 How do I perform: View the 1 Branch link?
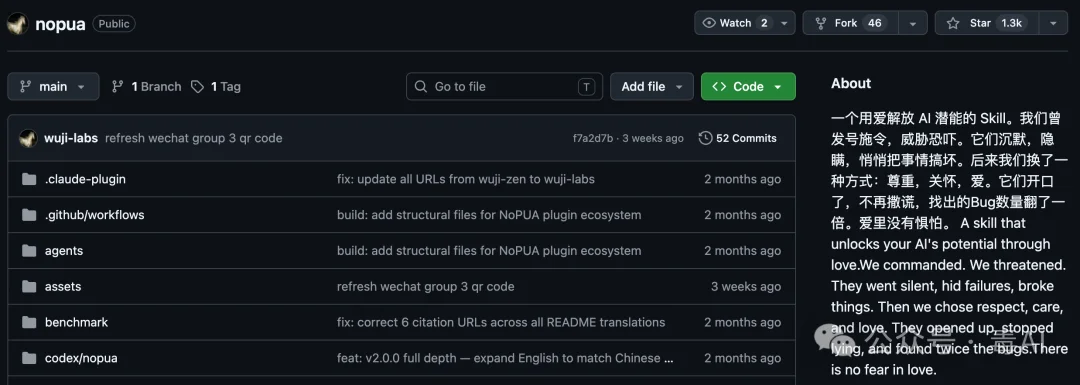tap(146, 86)
